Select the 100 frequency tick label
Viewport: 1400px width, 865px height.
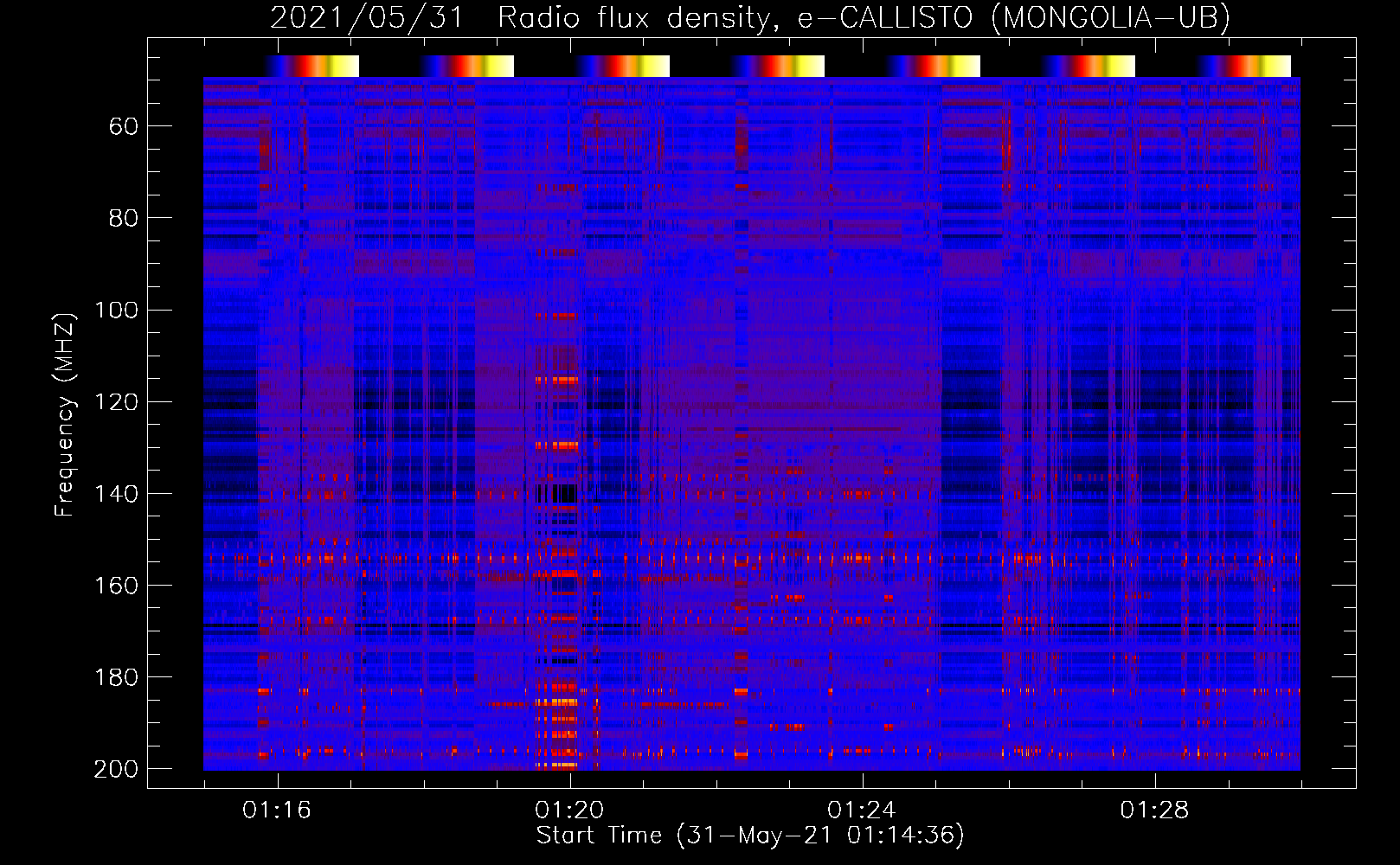(117, 310)
